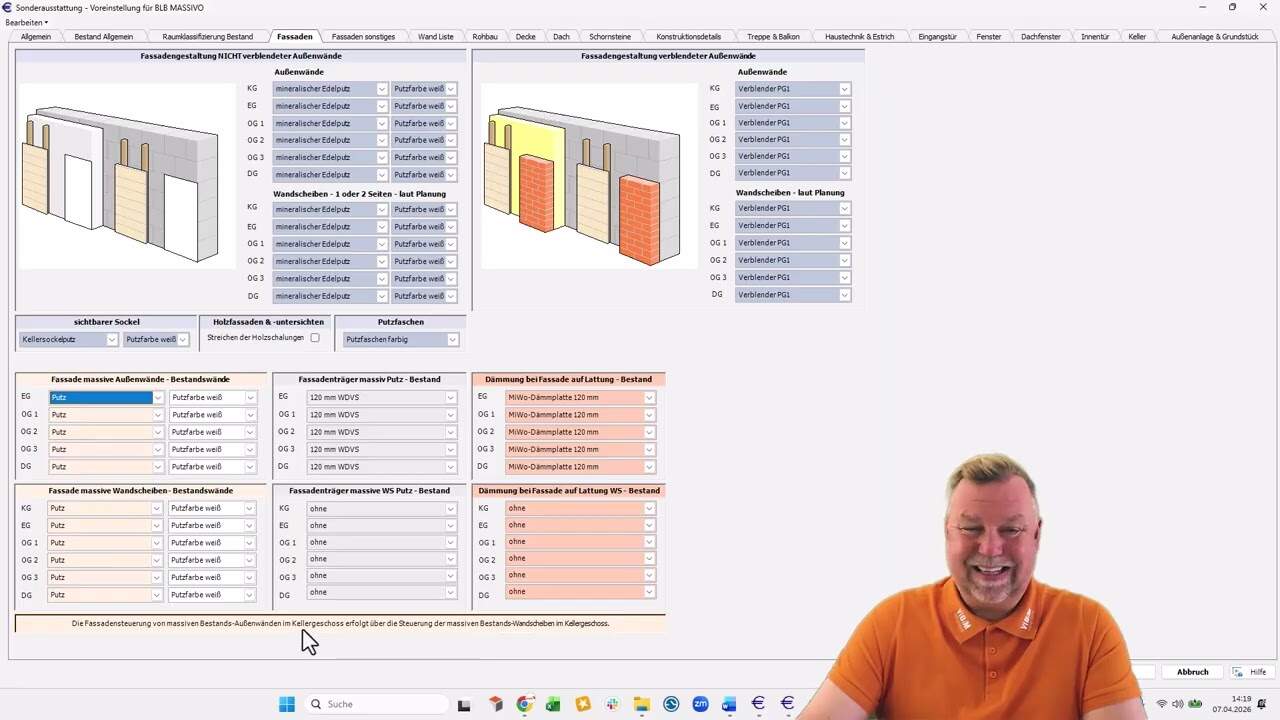Click the volume icon in the system tray

tap(1177, 703)
